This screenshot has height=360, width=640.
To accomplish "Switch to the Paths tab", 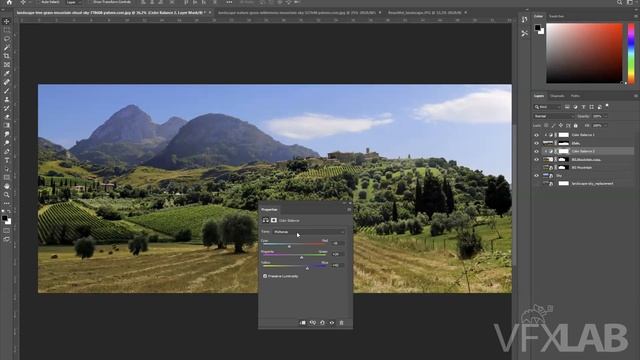I will click(x=575, y=96).
